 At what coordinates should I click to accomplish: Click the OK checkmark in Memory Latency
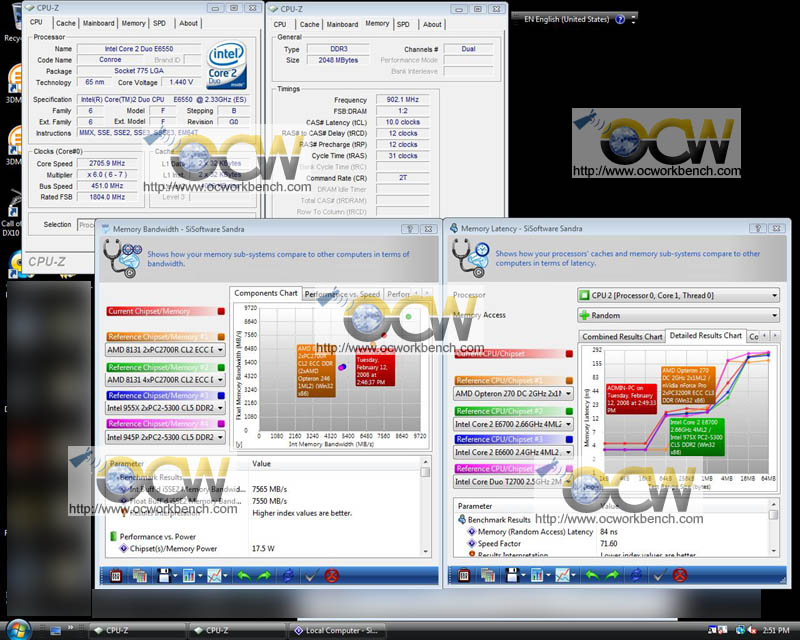(659, 576)
